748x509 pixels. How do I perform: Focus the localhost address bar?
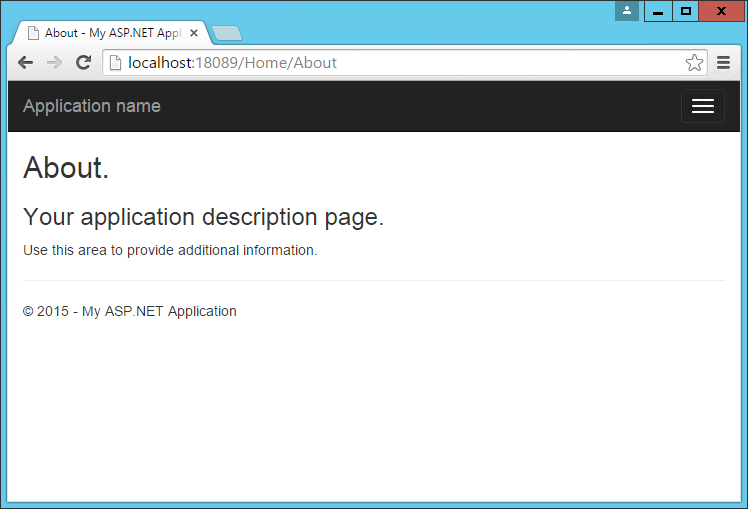[400, 63]
